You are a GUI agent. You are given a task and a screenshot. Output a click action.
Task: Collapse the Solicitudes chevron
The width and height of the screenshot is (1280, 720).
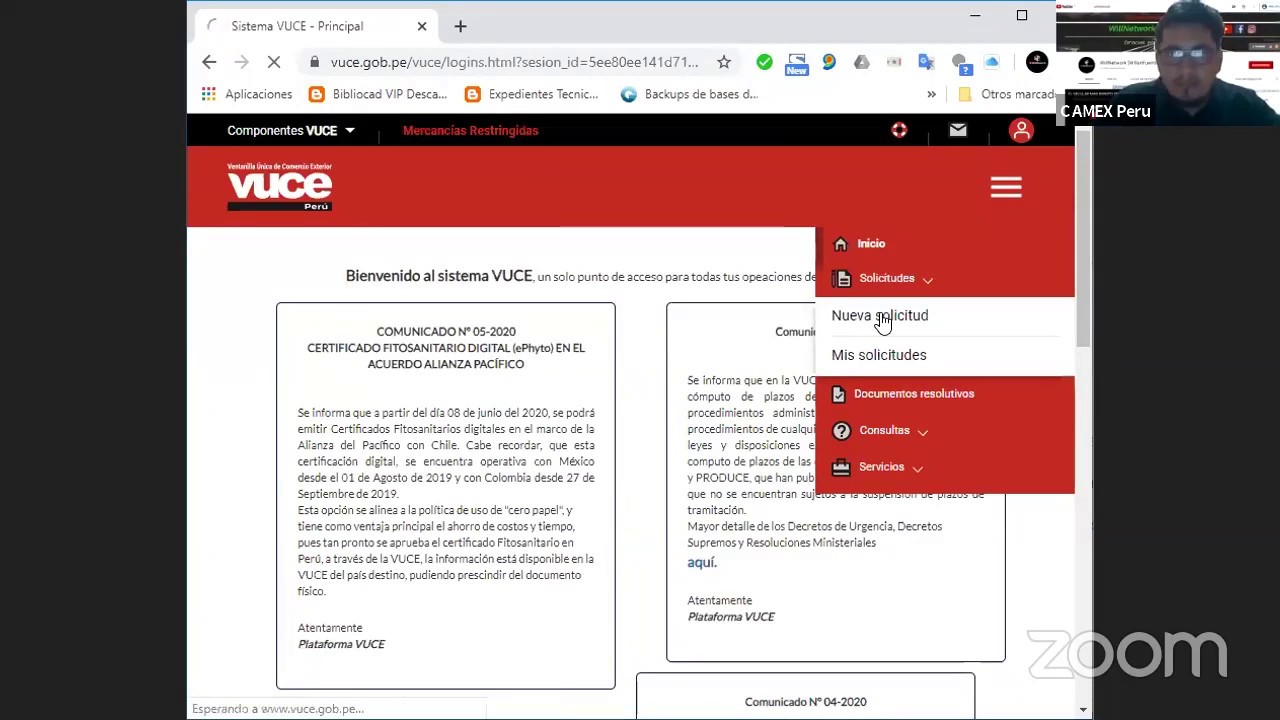click(x=927, y=279)
